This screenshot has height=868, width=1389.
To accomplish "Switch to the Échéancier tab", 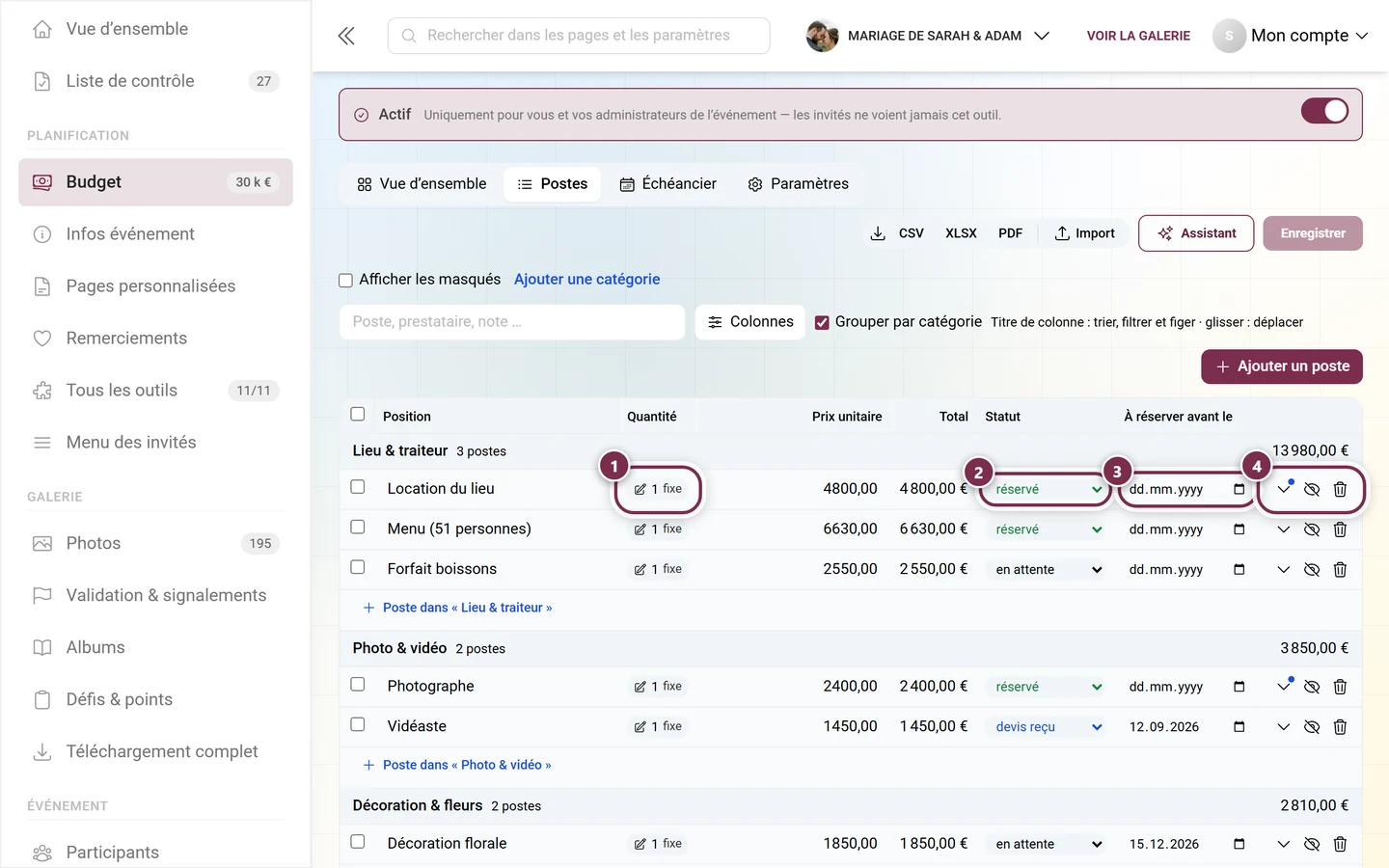I will click(667, 184).
